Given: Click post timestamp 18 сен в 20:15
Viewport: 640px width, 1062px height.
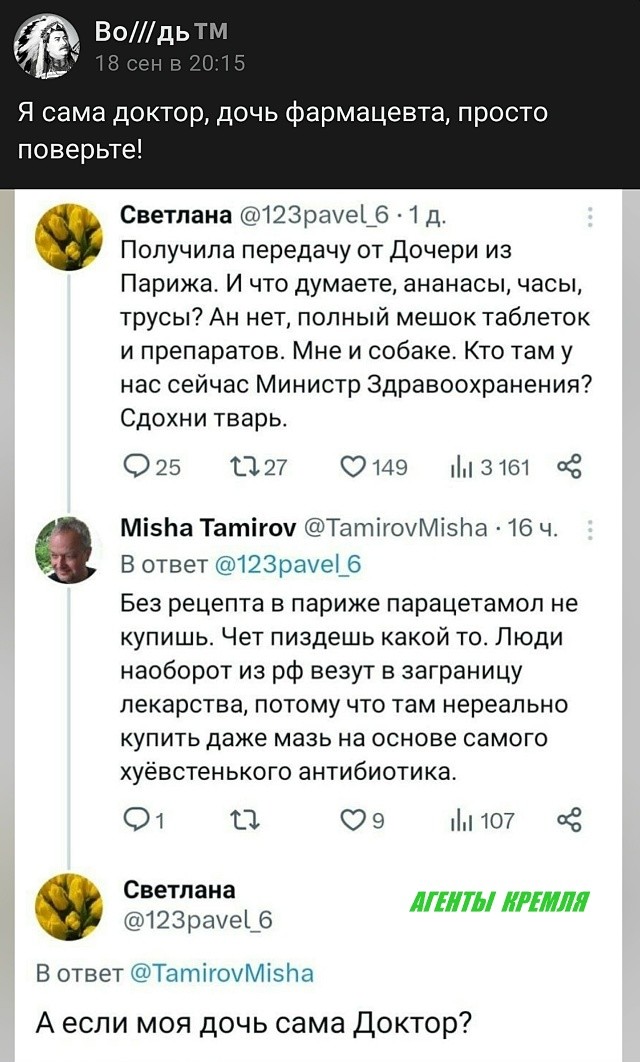Looking at the screenshot, I should [169, 63].
